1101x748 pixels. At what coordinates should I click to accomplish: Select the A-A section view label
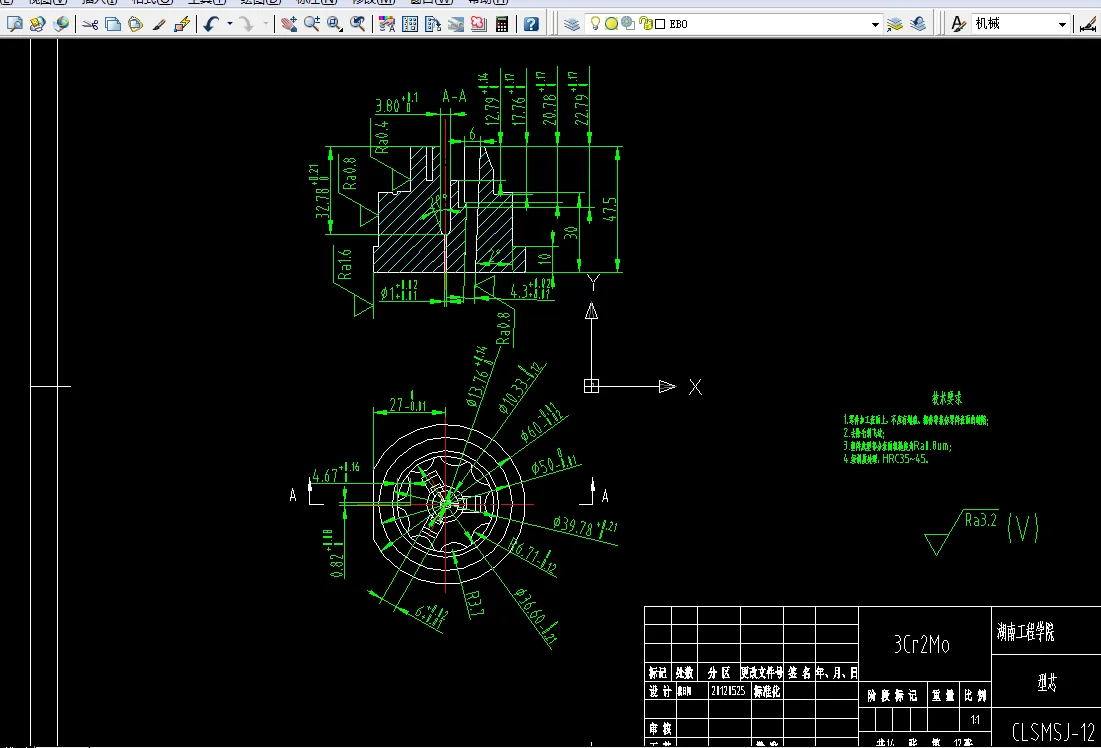tap(454, 96)
